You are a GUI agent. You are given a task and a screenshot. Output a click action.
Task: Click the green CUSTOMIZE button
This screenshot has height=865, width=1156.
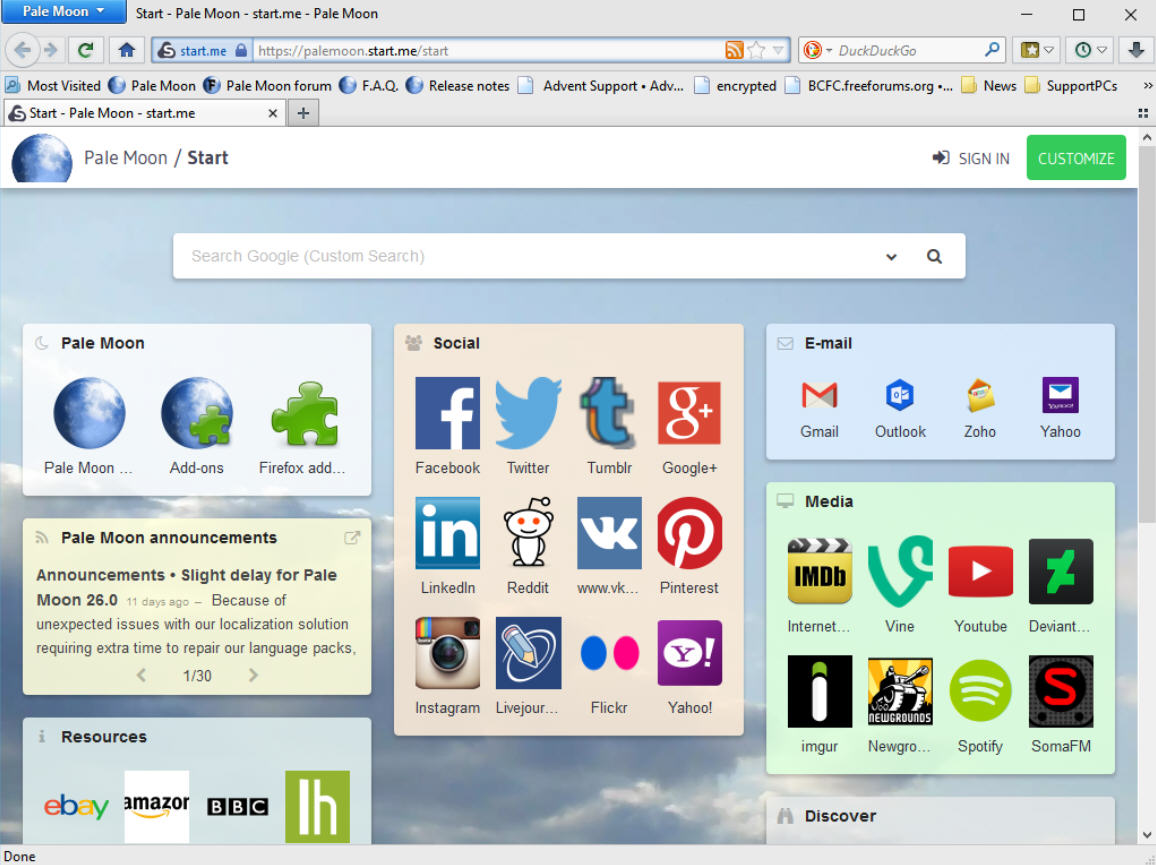(x=1076, y=157)
